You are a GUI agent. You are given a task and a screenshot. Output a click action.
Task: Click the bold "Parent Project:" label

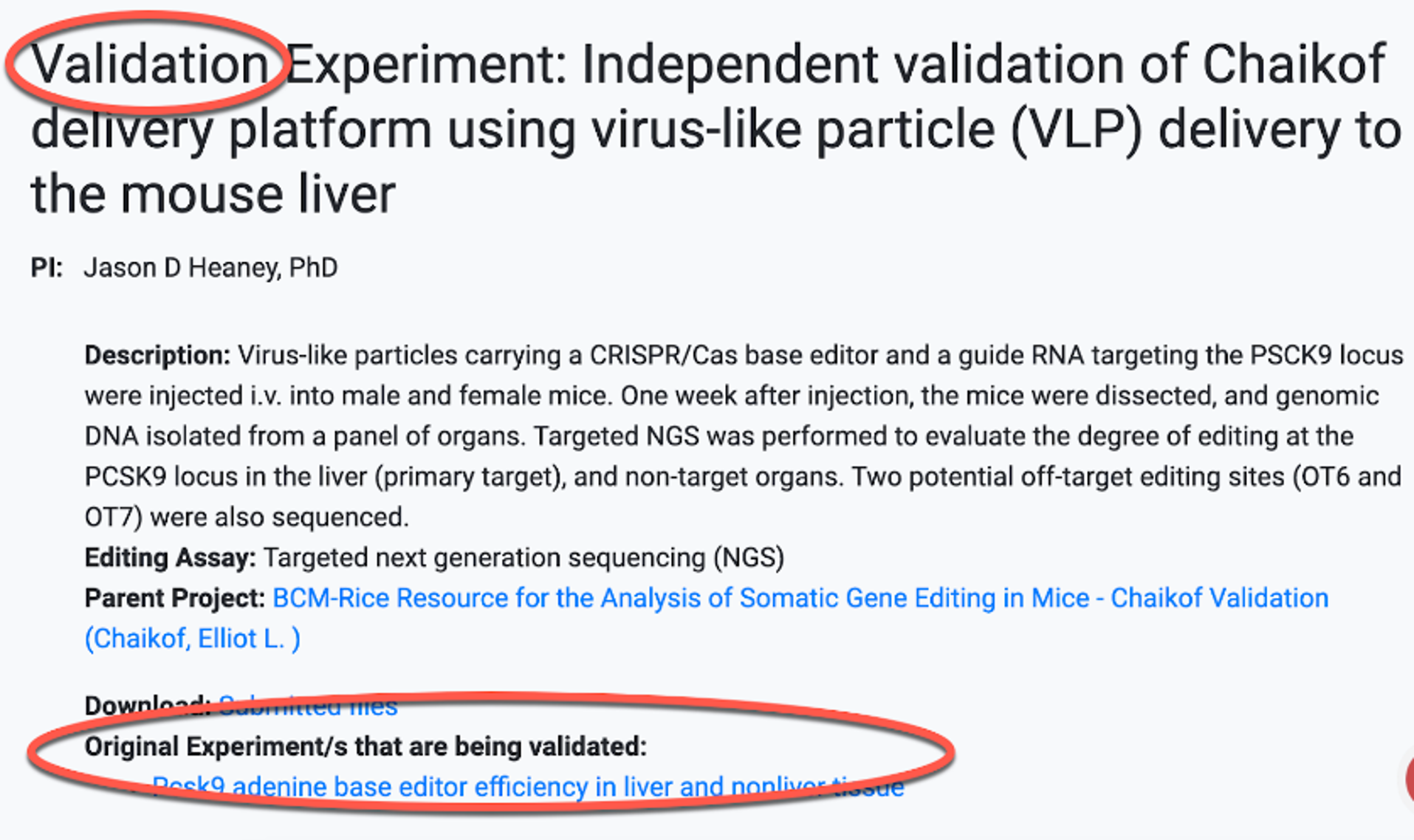pyautogui.click(x=174, y=598)
